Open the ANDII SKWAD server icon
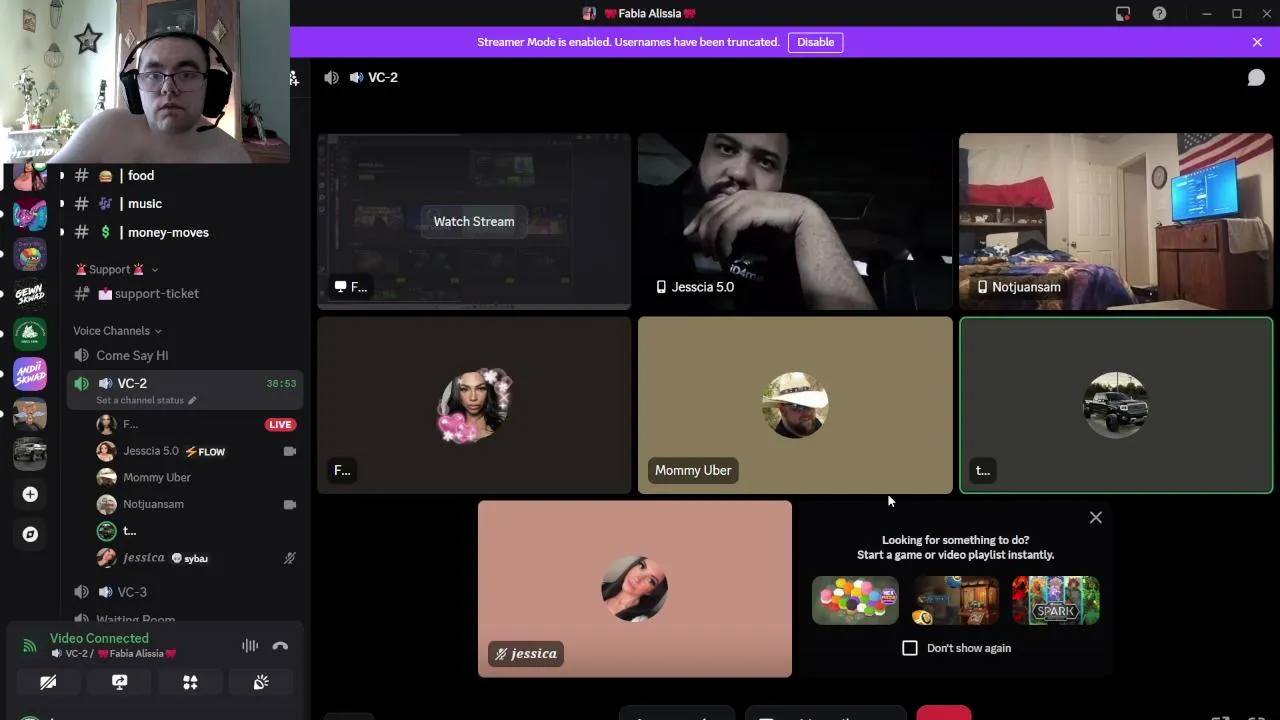The image size is (1280, 720). tap(30, 374)
